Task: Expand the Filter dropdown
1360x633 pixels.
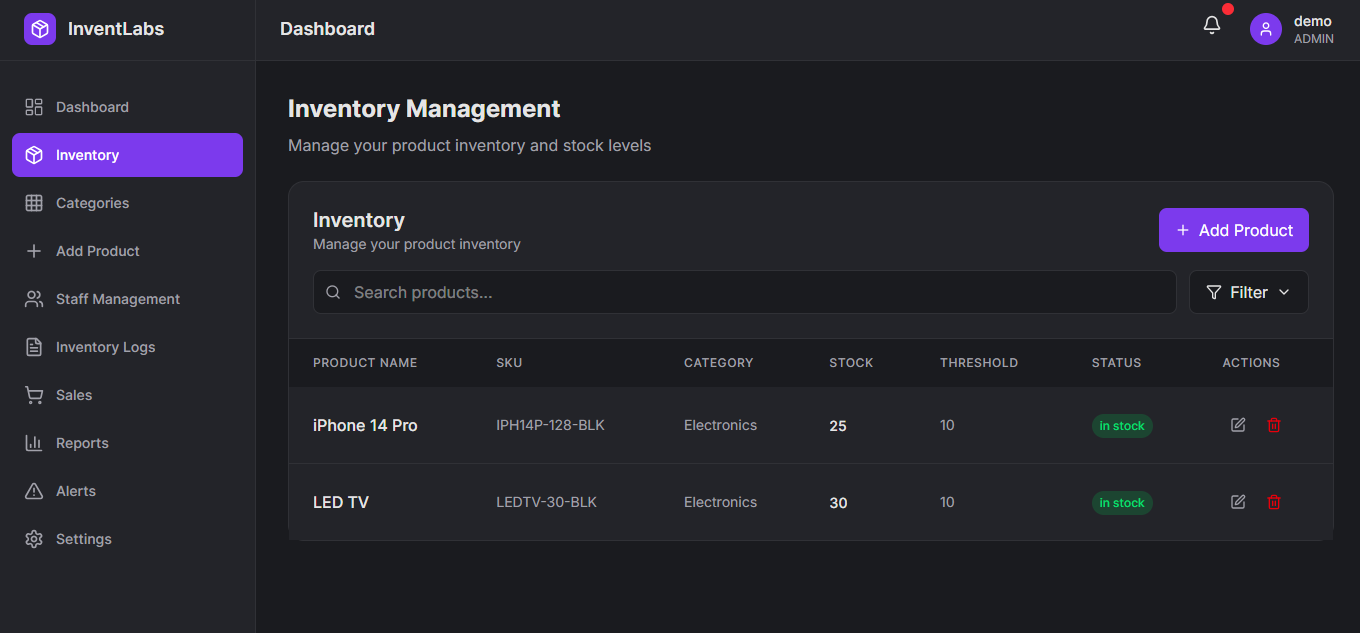Action: (x=1248, y=292)
